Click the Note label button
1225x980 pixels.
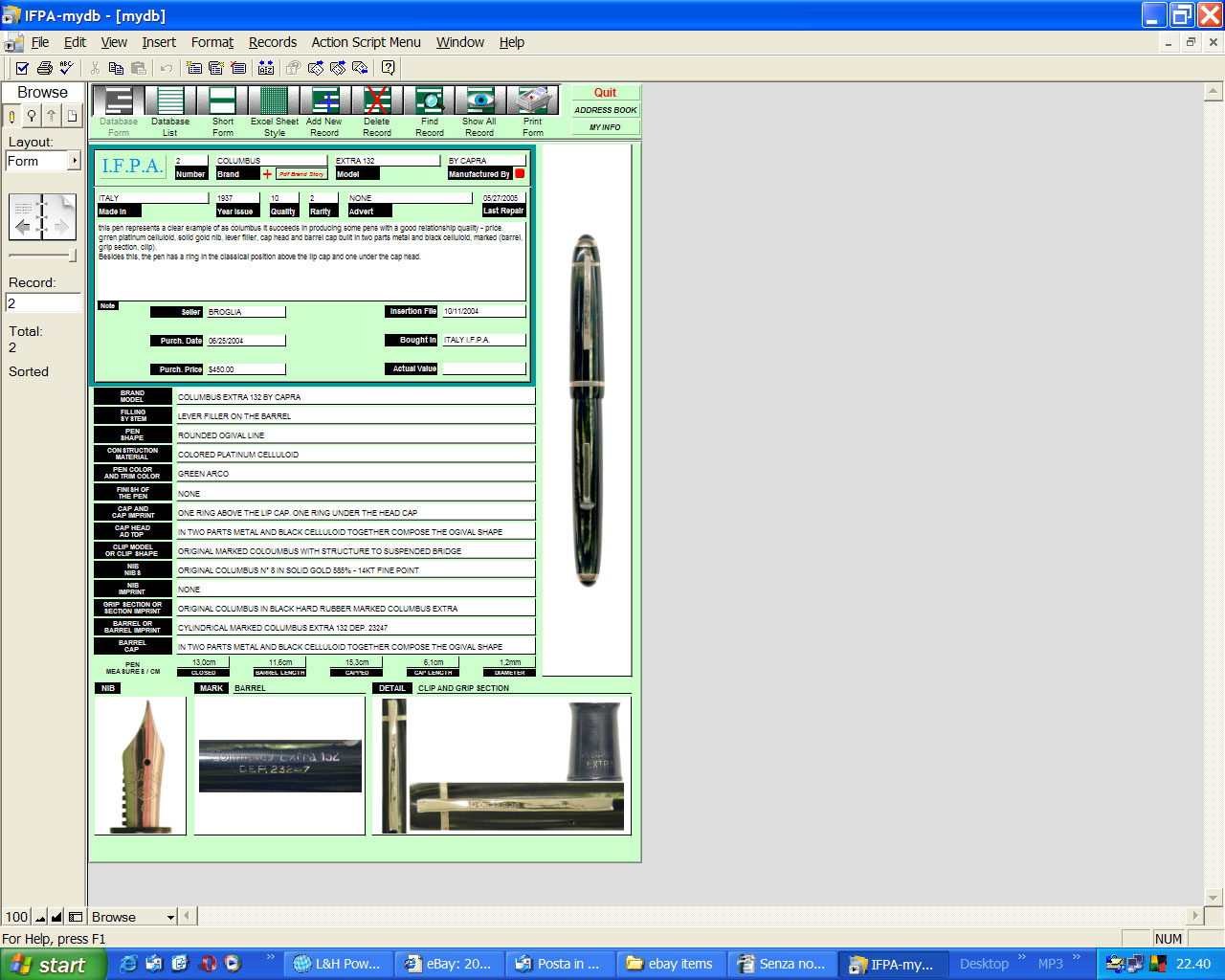pyautogui.click(x=107, y=306)
